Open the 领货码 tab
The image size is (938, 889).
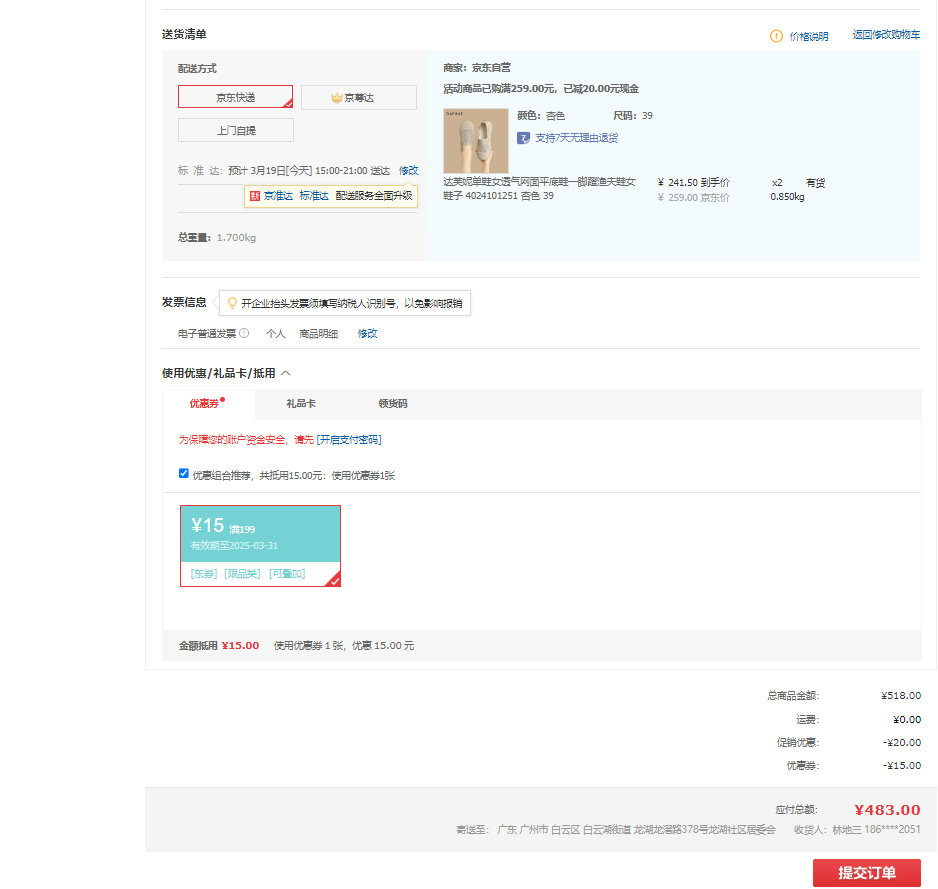(x=392, y=404)
